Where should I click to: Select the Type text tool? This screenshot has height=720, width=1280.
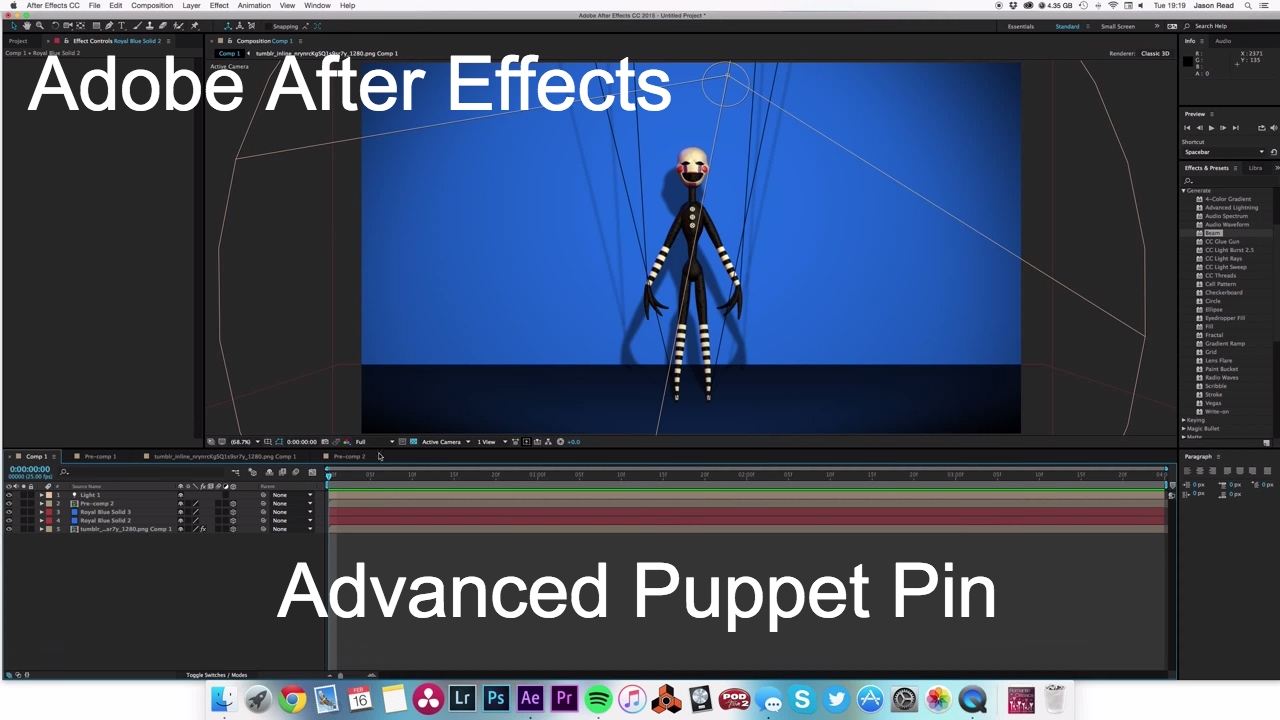pos(122,26)
